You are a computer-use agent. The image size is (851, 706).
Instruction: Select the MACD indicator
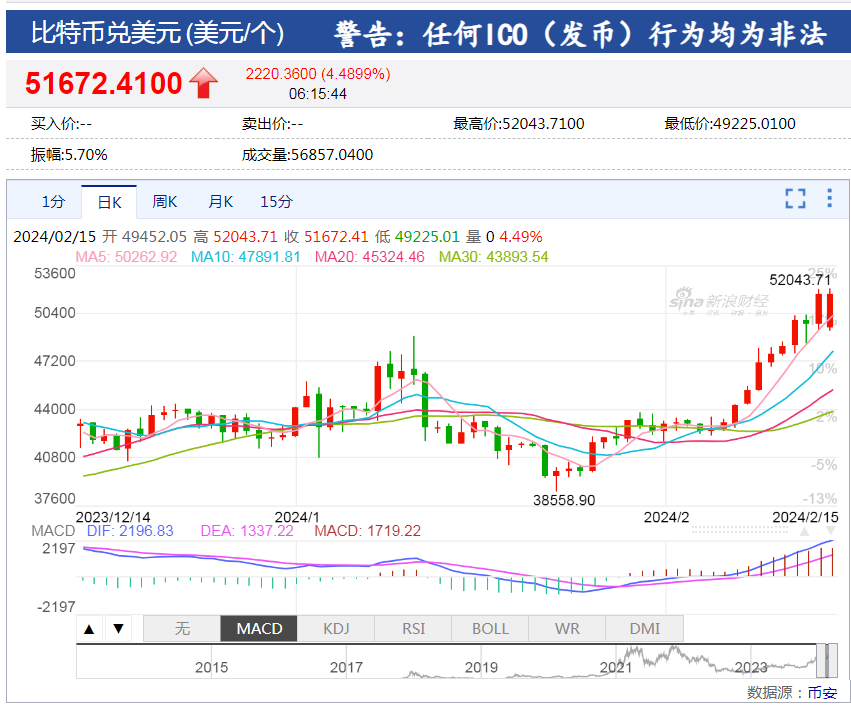tap(259, 628)
